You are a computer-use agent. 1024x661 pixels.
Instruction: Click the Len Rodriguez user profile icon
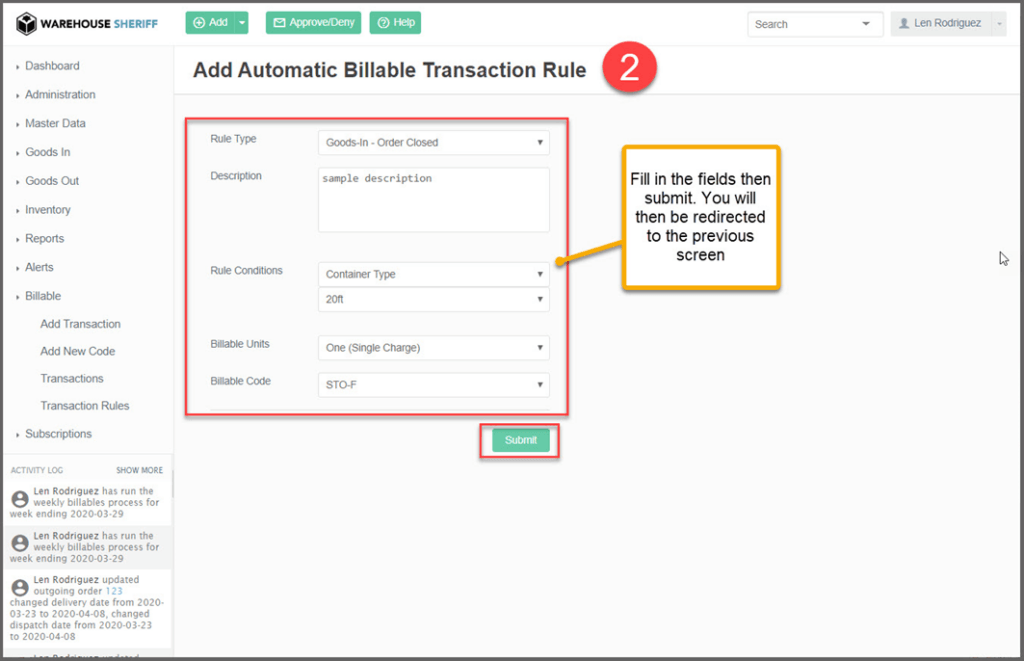point(905,24)
